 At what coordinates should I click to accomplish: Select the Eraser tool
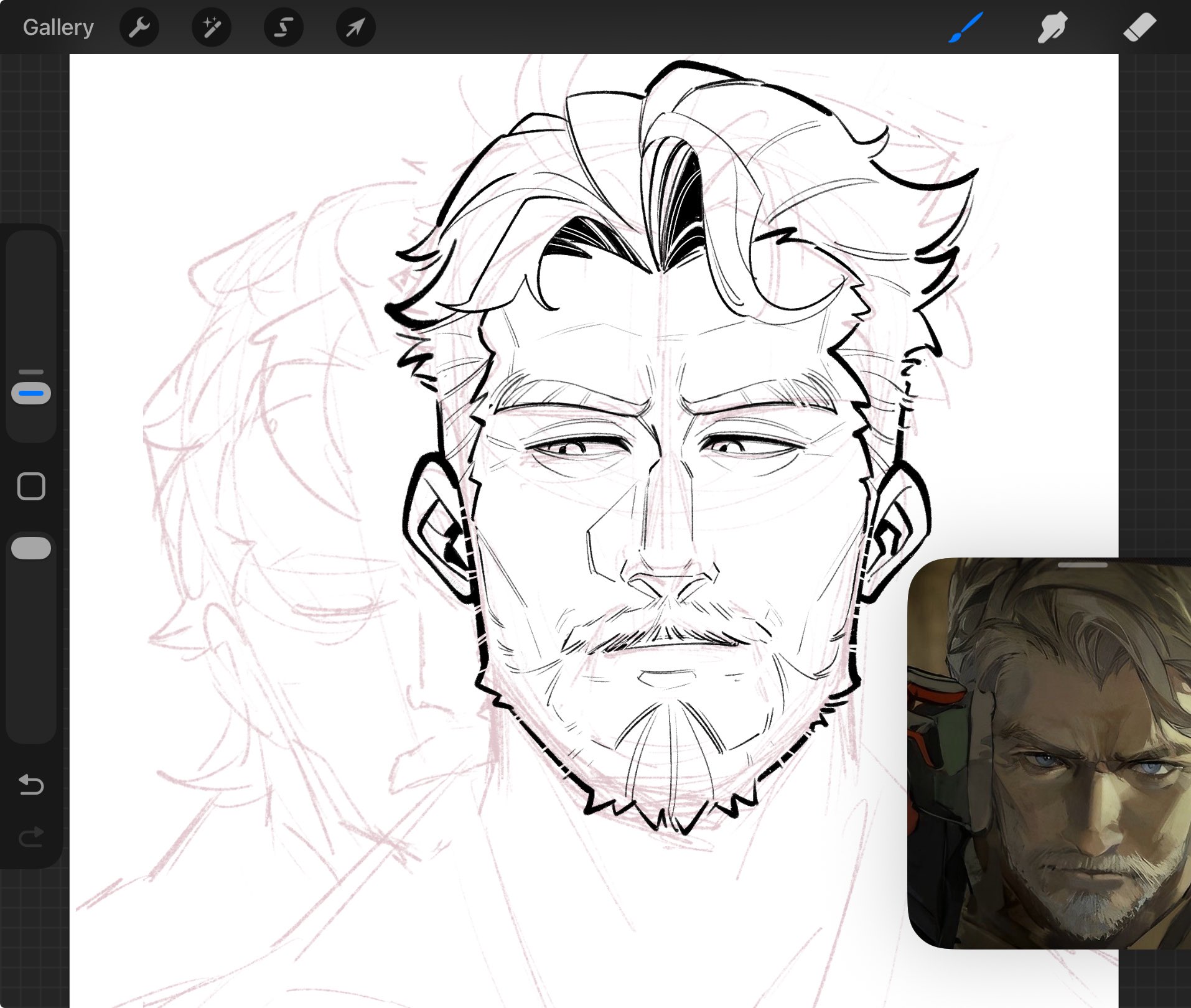tap(1139, 27)
